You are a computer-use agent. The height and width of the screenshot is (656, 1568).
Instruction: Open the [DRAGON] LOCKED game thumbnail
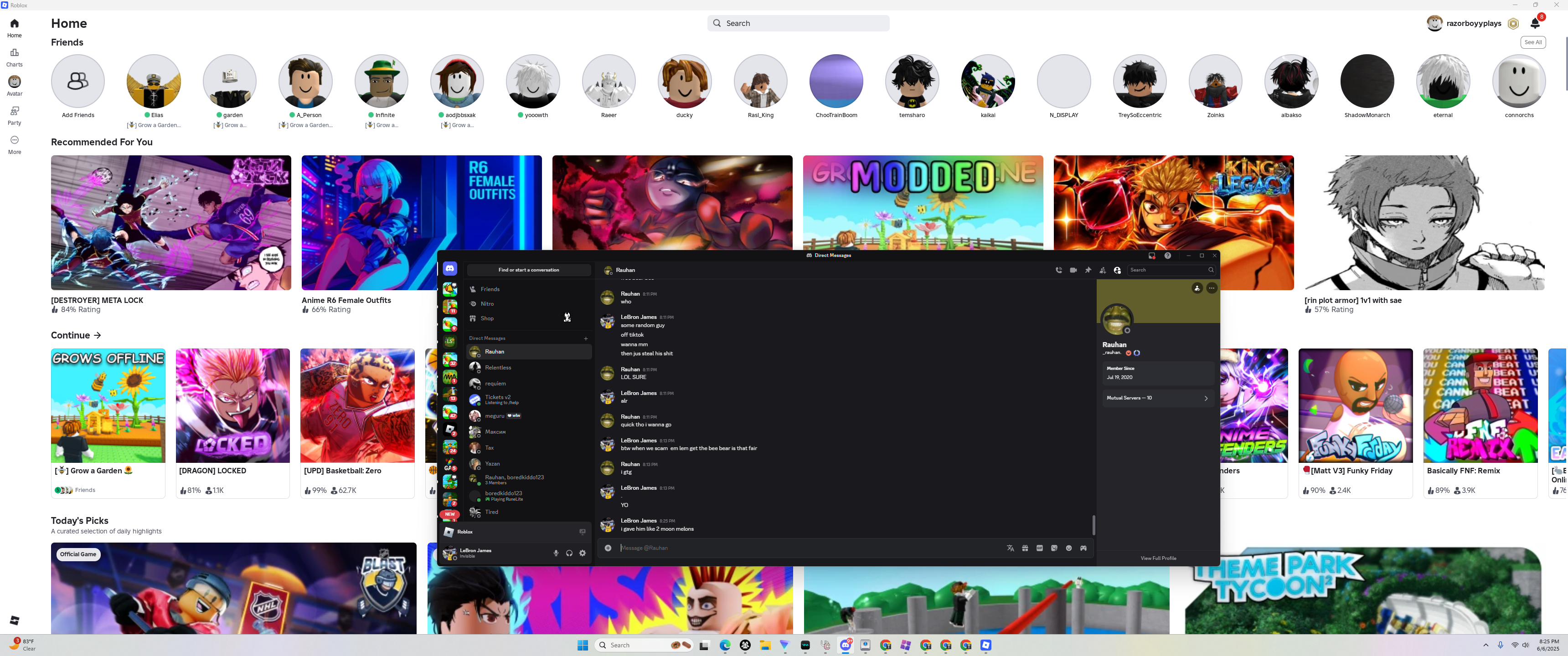232,405
